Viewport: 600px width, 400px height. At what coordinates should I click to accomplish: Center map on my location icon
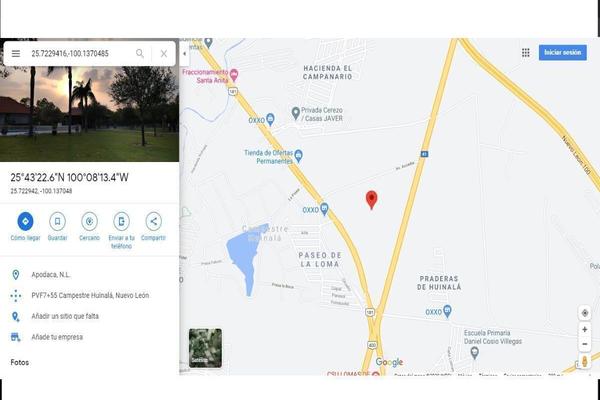(585, 313)
